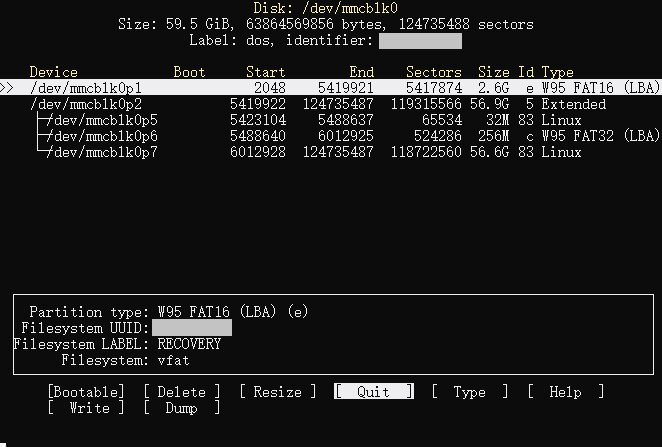This screenshot has height=447, width=662.
Task: Open the Help menu option
Action: coord(565,392)
